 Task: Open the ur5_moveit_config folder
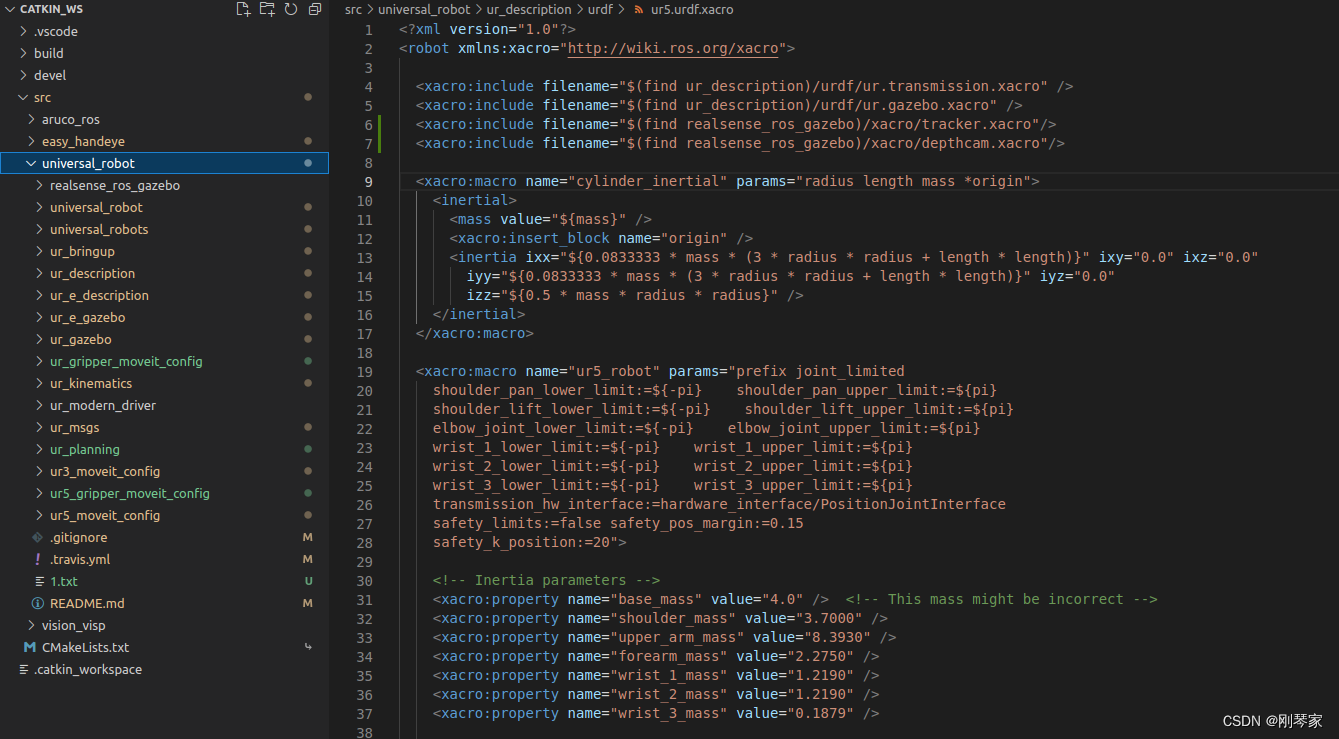(105, 515)
